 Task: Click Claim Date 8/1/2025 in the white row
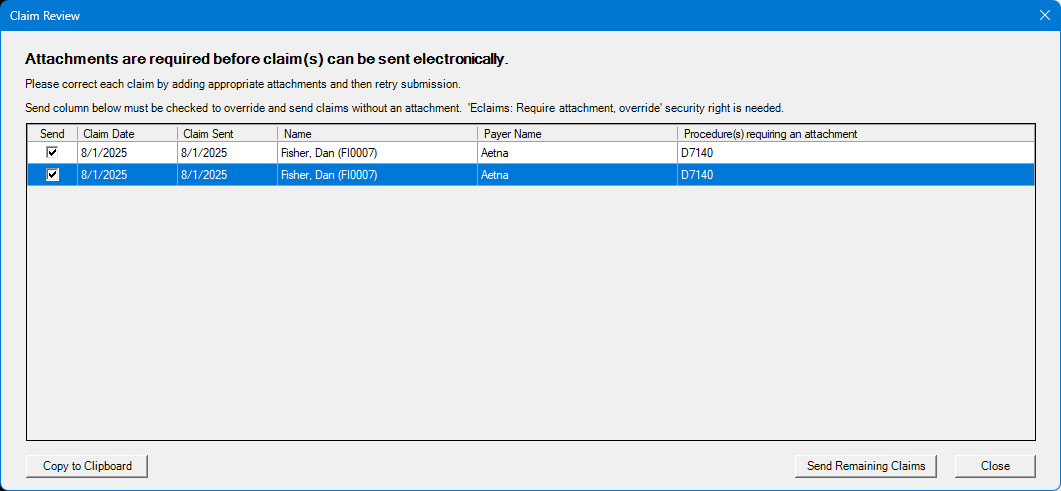pyautogui.click(x=104, y=153)
